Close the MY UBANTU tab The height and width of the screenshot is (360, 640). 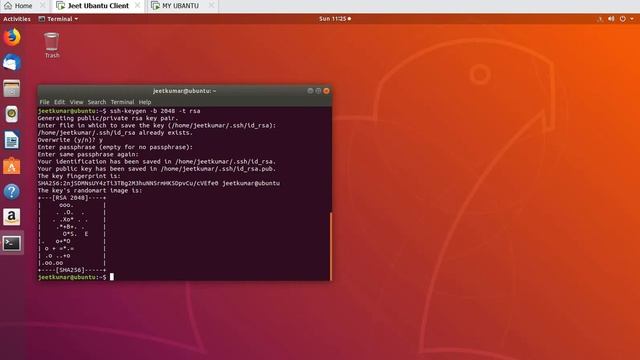click(211, 6)
